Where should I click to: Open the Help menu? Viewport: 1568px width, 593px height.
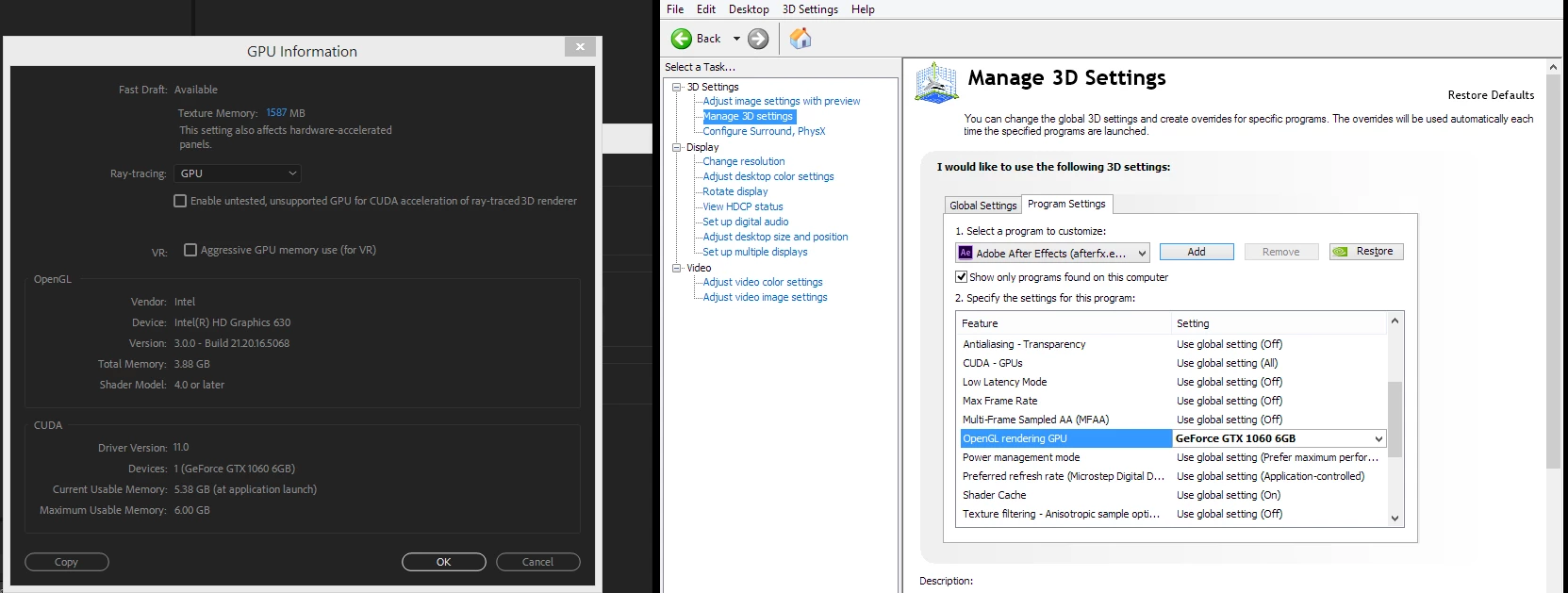863,9
